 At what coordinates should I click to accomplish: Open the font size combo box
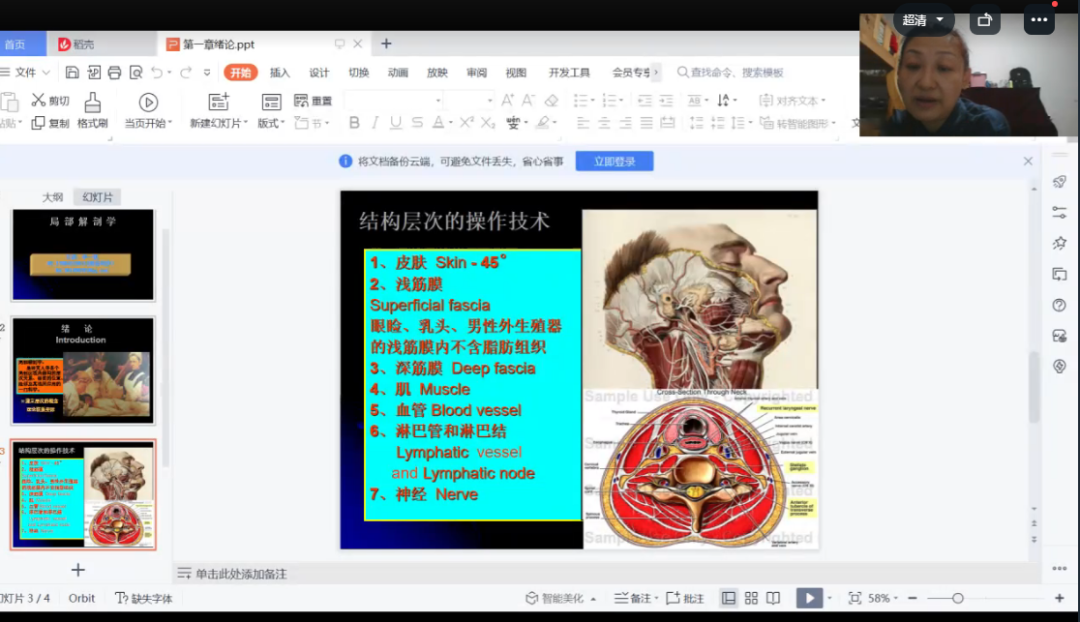point(470,101)
